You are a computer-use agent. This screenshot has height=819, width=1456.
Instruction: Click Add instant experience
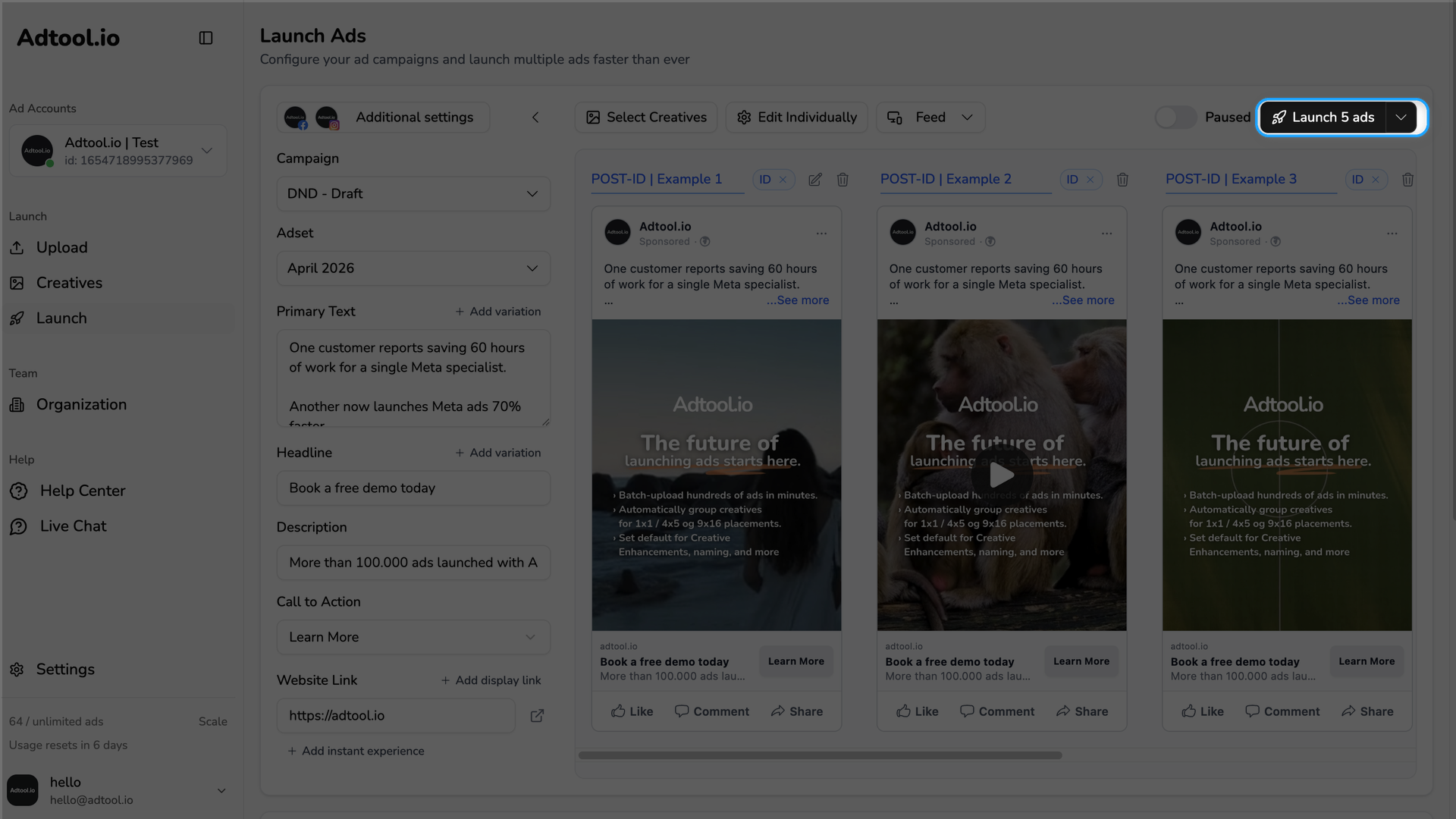(x=356, y=751)
